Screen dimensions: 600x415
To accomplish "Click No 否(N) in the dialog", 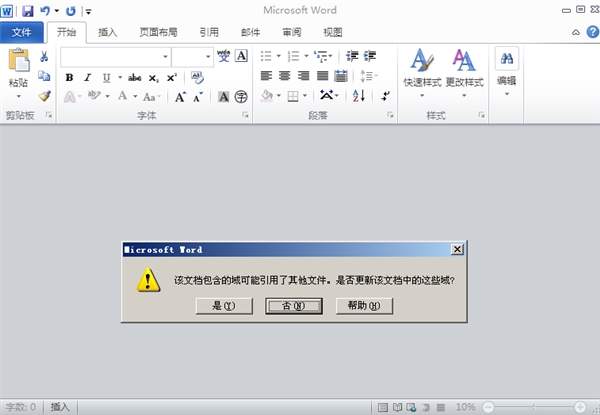I will 294,306.
